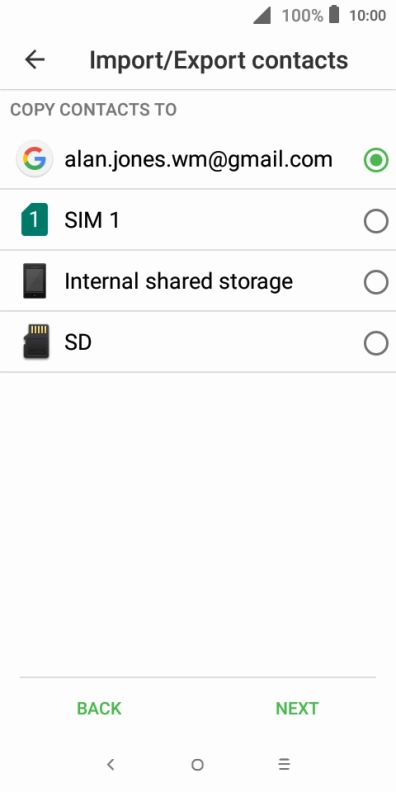
Task: Open recent apps from navigation bar
Action: 284,765
